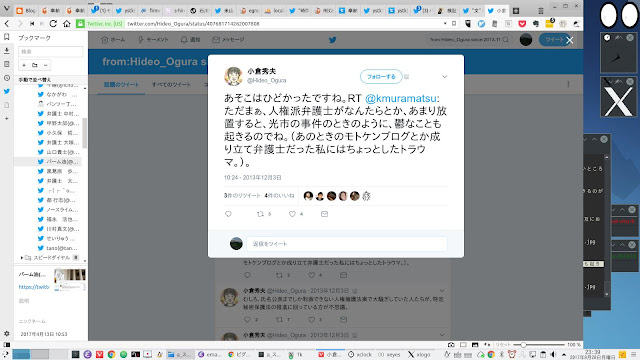Open the Evernote extension

pyautogui.click(x=536, y=24)
